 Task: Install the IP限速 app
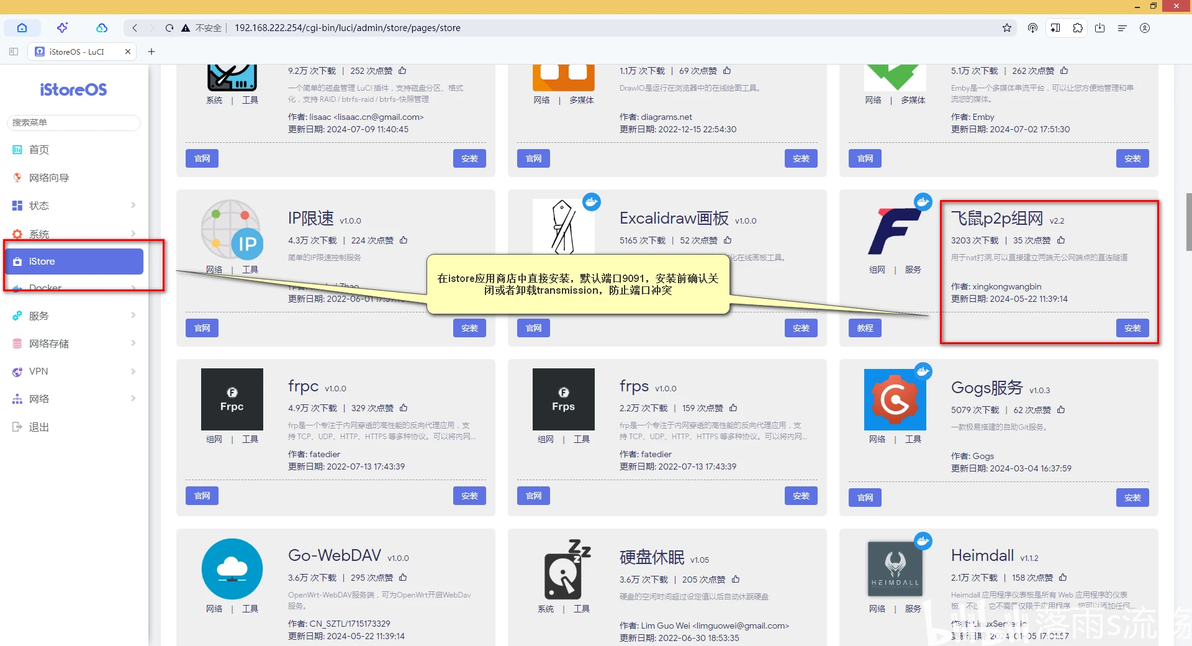pyautogui.click(x=470, y=328)
